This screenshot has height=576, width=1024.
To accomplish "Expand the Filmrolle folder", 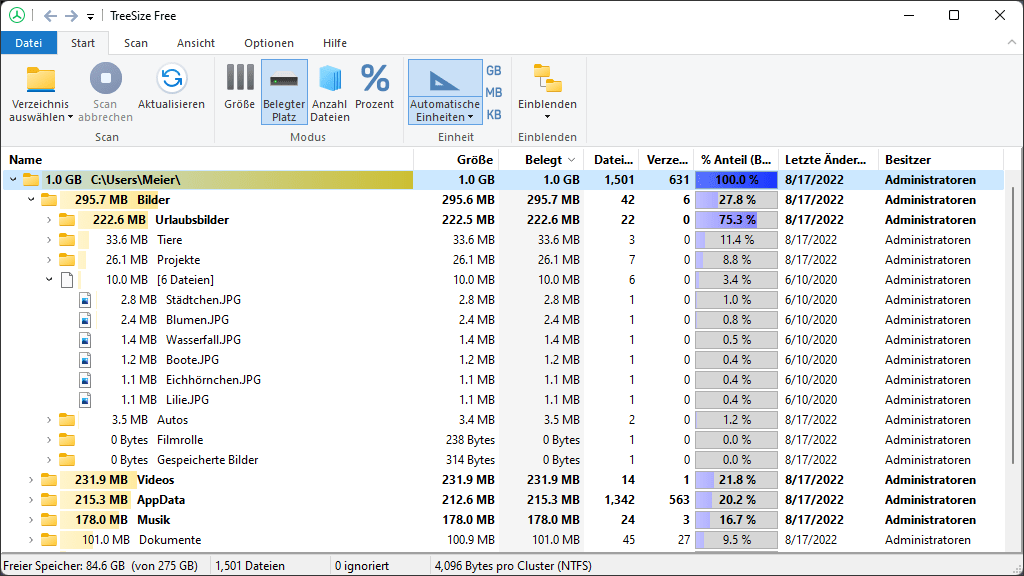I will coord(49,440).
